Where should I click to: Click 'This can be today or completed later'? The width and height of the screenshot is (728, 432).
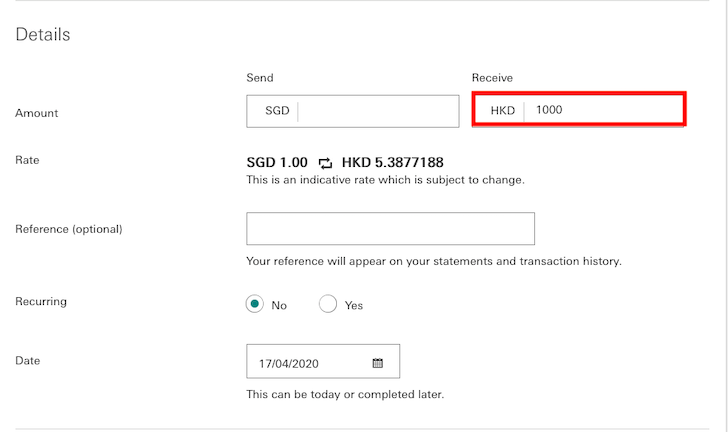[x=345, y=394]
